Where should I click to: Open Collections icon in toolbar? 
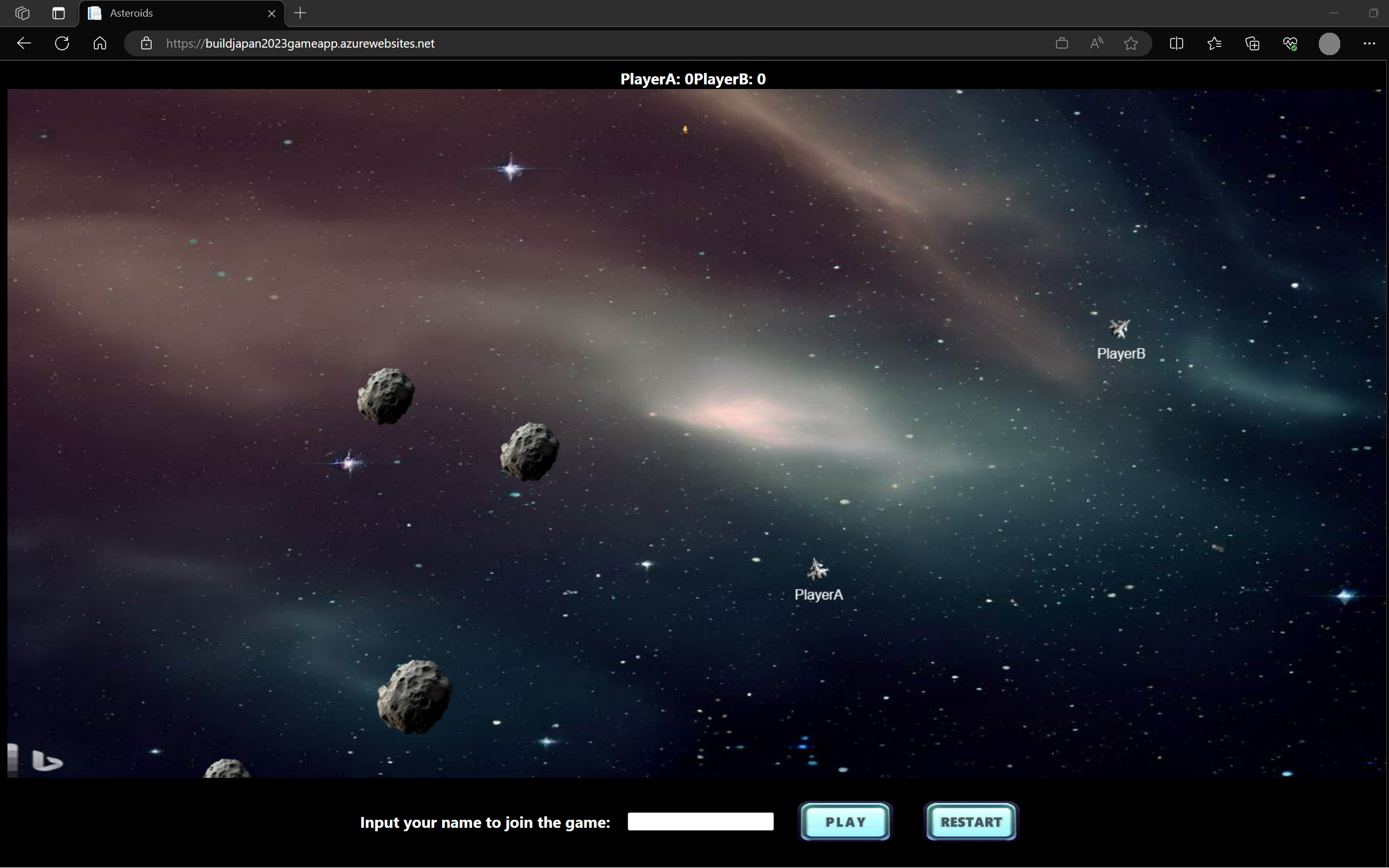coord(1252,43)
